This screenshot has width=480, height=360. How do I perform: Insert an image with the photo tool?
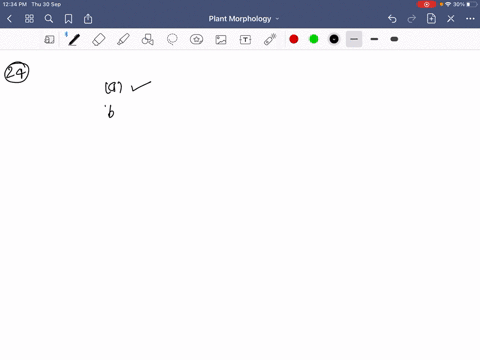[221, 40]
